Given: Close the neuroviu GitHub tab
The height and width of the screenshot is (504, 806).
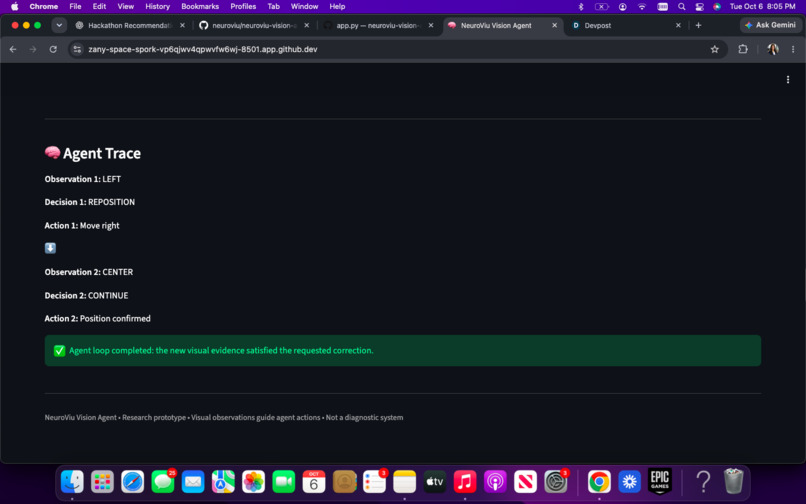Looking at the screenshot, I should pyautogui.click(x=306, y=25).
